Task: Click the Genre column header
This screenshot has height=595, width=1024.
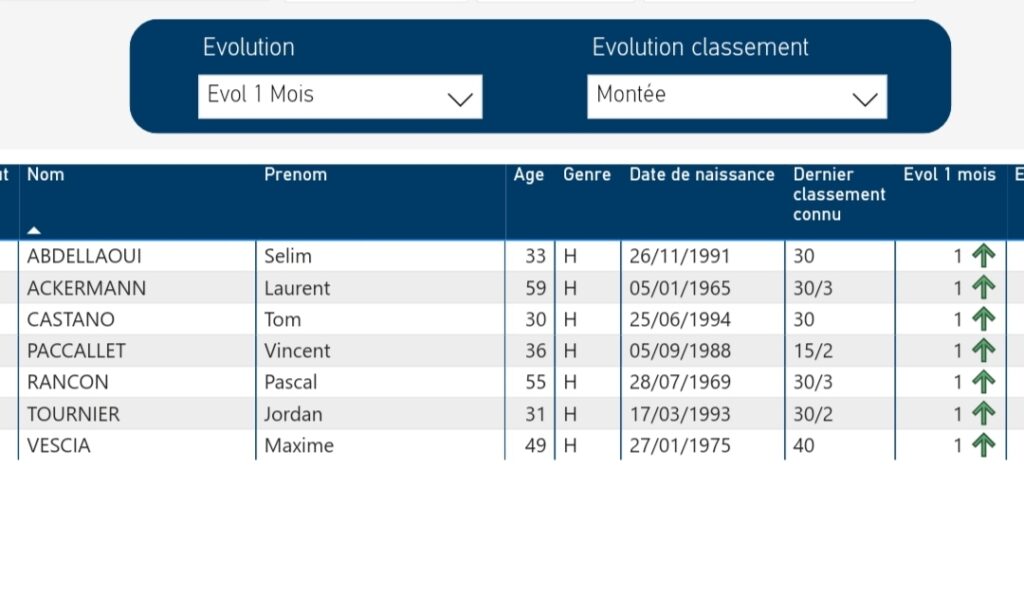Action: tap(586, 175)
